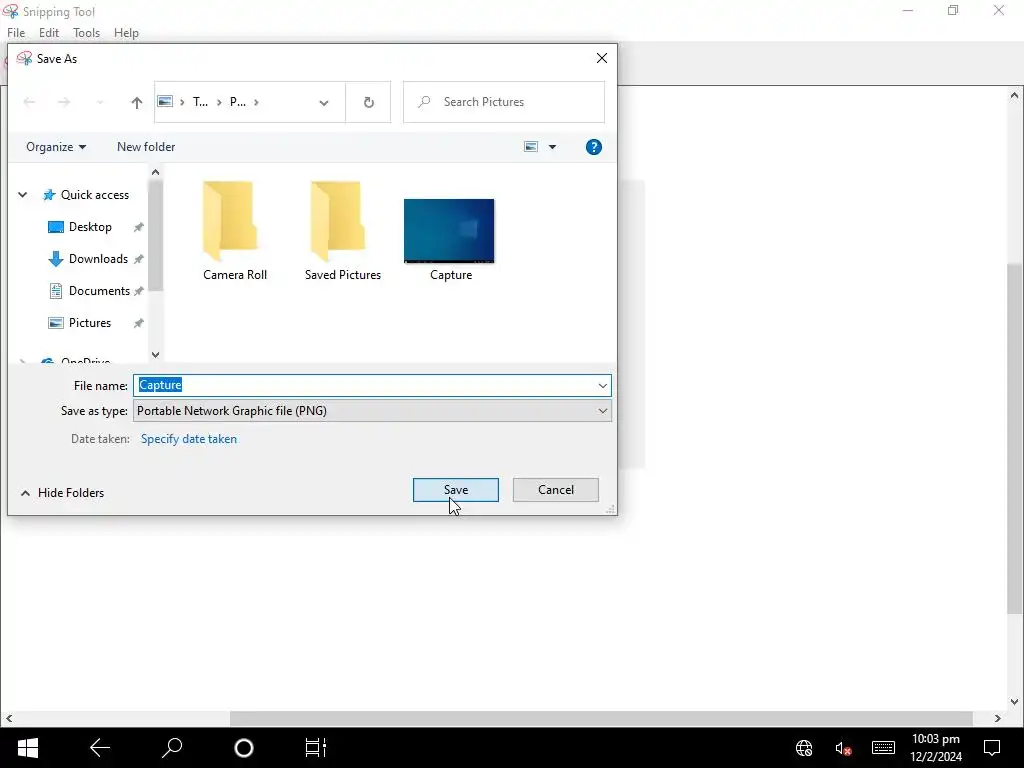Create a New folder
The image size is (1024, 768).
pyautogui.click(x=146, y=147)
